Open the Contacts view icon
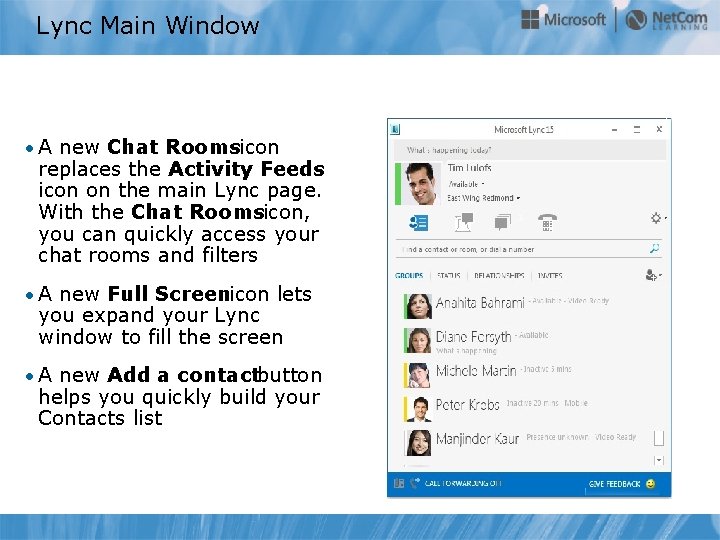720x540 pixels. click(418, 223)
